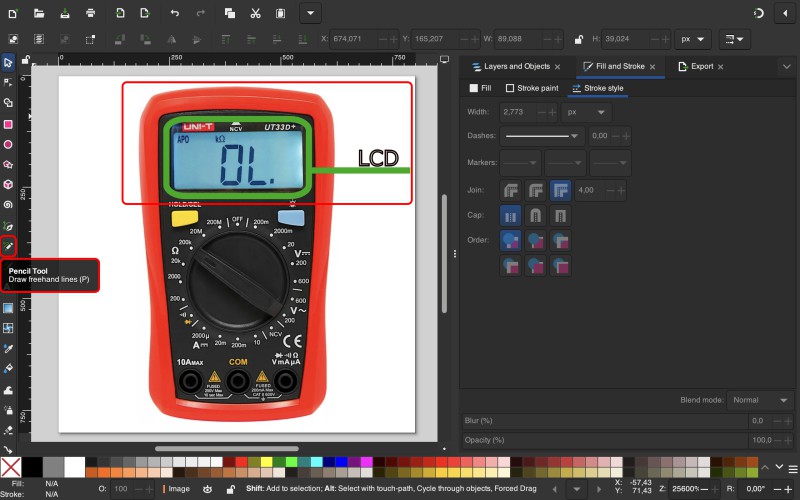Choose the middle Cap option

coord(535,215)
